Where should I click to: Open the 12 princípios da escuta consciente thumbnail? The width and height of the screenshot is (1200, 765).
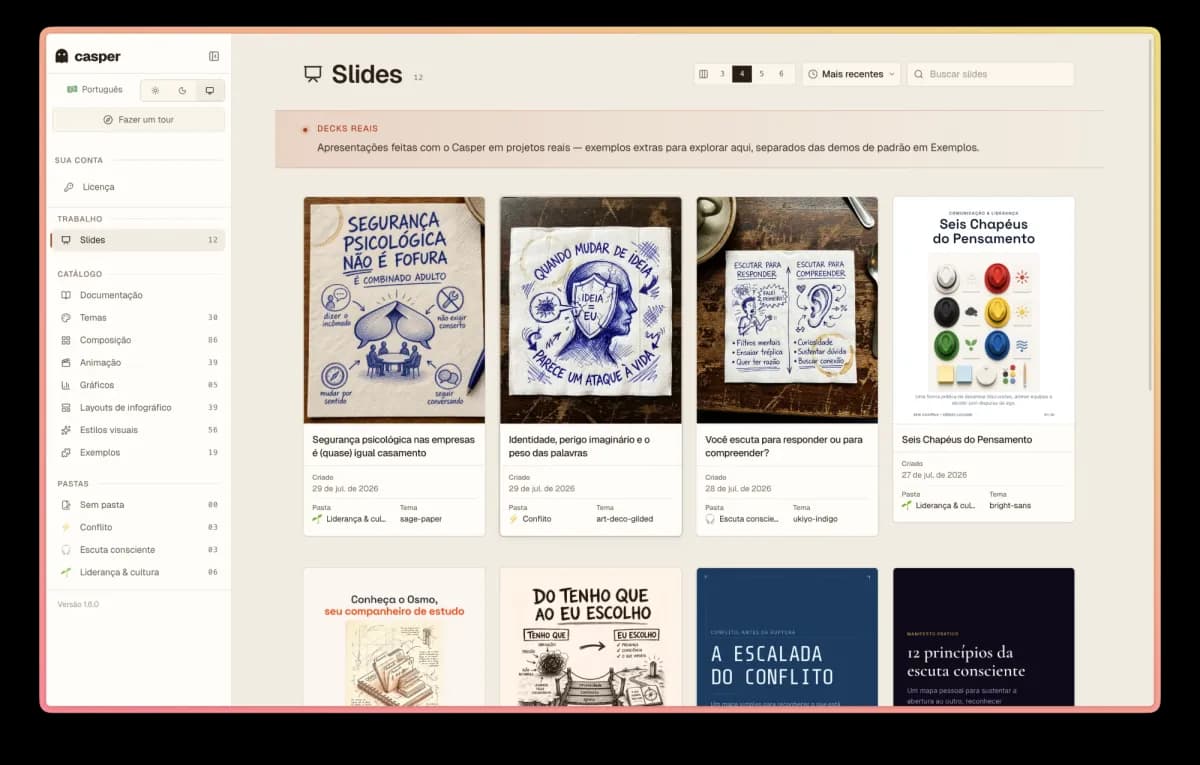click(x=984, y=637)
